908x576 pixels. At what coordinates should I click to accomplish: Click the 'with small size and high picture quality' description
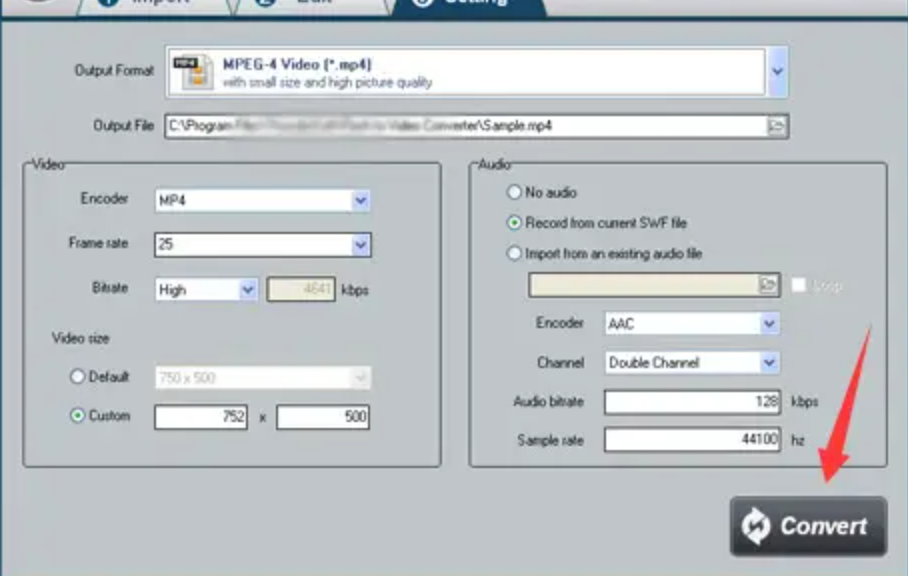[327, 83]
